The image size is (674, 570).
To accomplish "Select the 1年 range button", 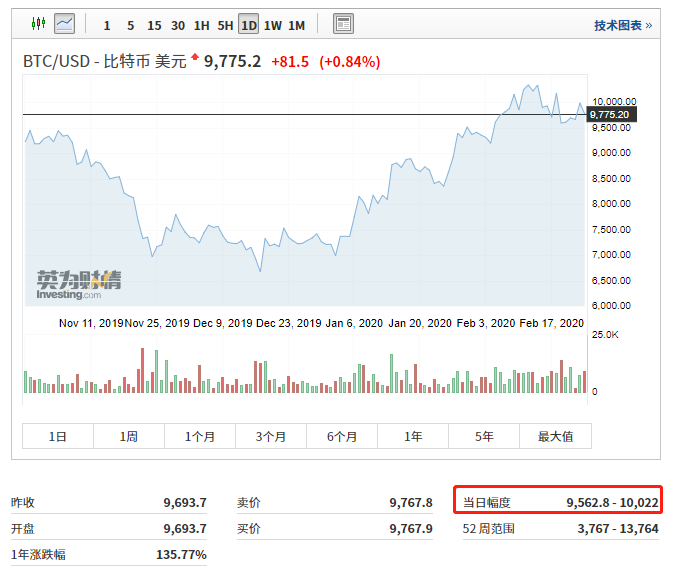I will tap(413, 436).
